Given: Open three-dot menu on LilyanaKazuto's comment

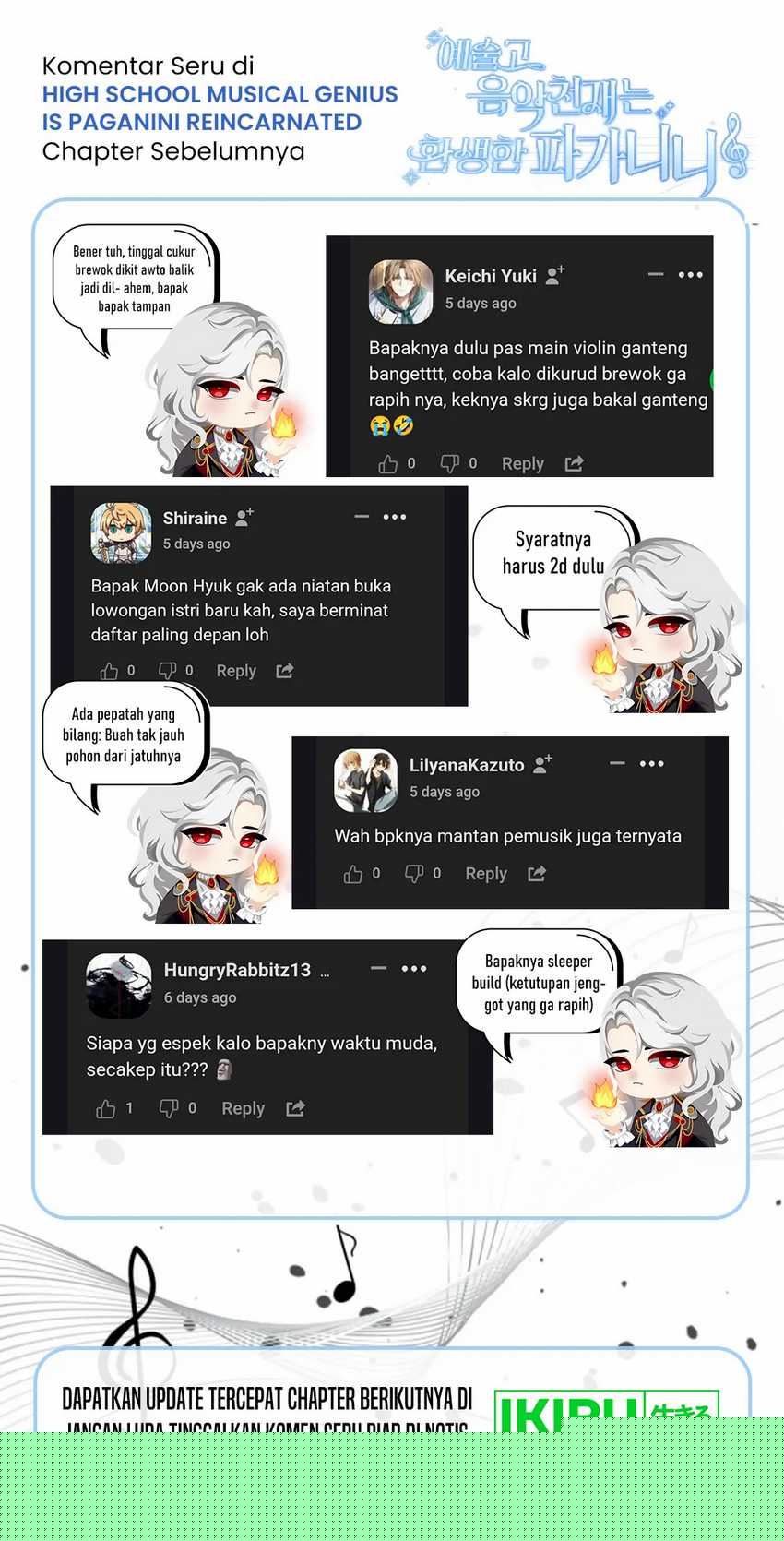Looking at the screenshot, I should click(652, 763).
